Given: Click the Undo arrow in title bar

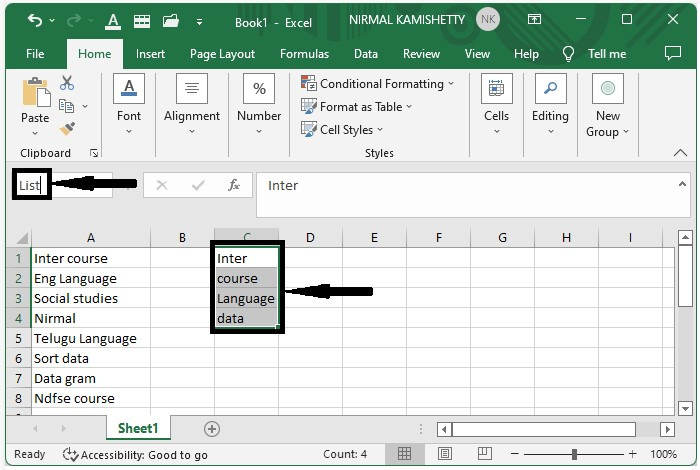Looking at the screenshot, I should tap(35, 20).
